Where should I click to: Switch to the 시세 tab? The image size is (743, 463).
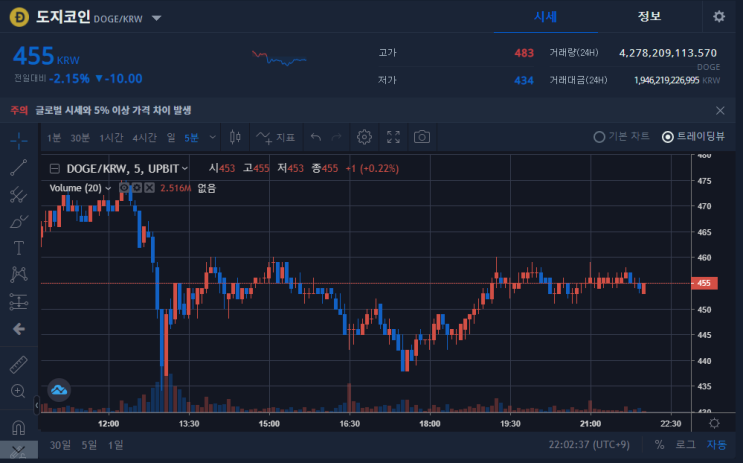[545, 17]
